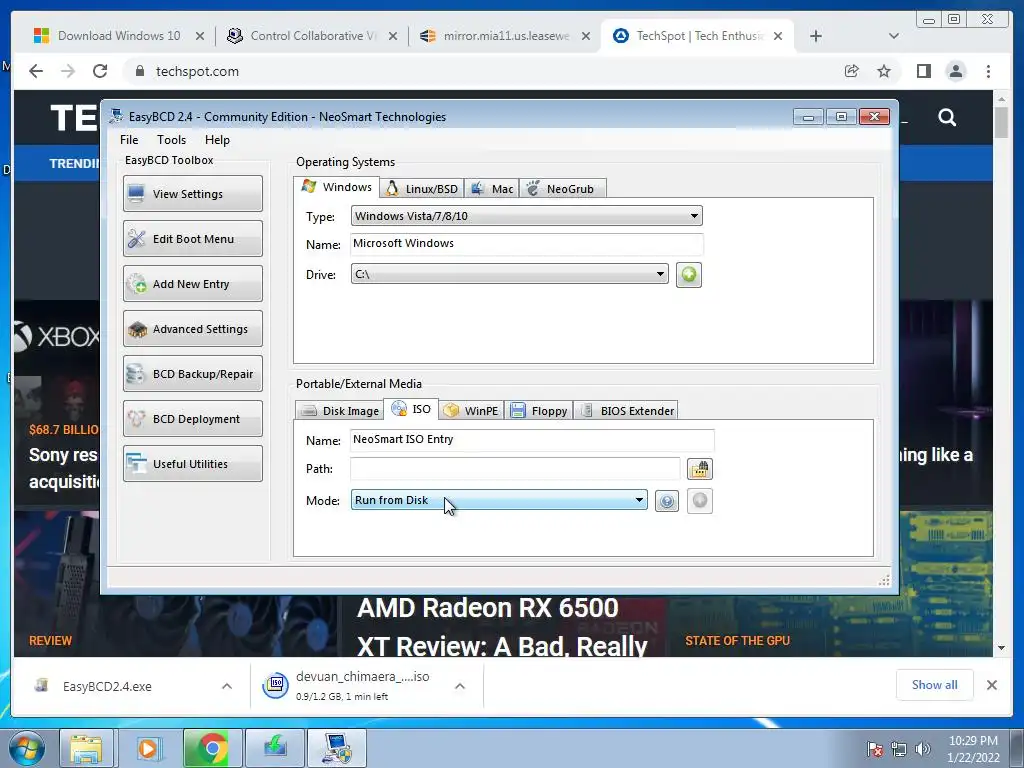Open Windows Media Player from taskbar
The image size is (1024, 768).
148,748
